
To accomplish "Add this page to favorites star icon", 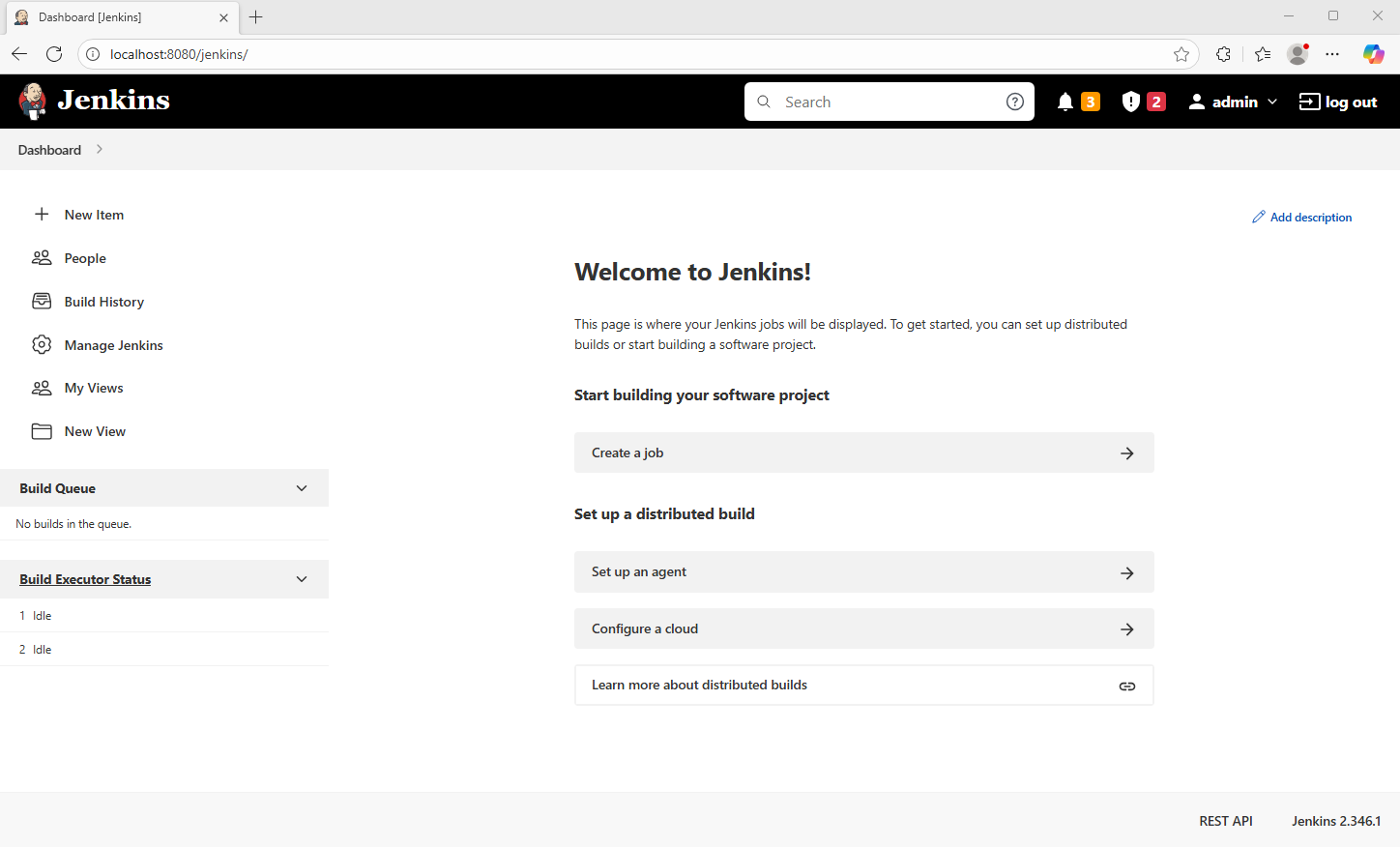I will point(1181,54).
